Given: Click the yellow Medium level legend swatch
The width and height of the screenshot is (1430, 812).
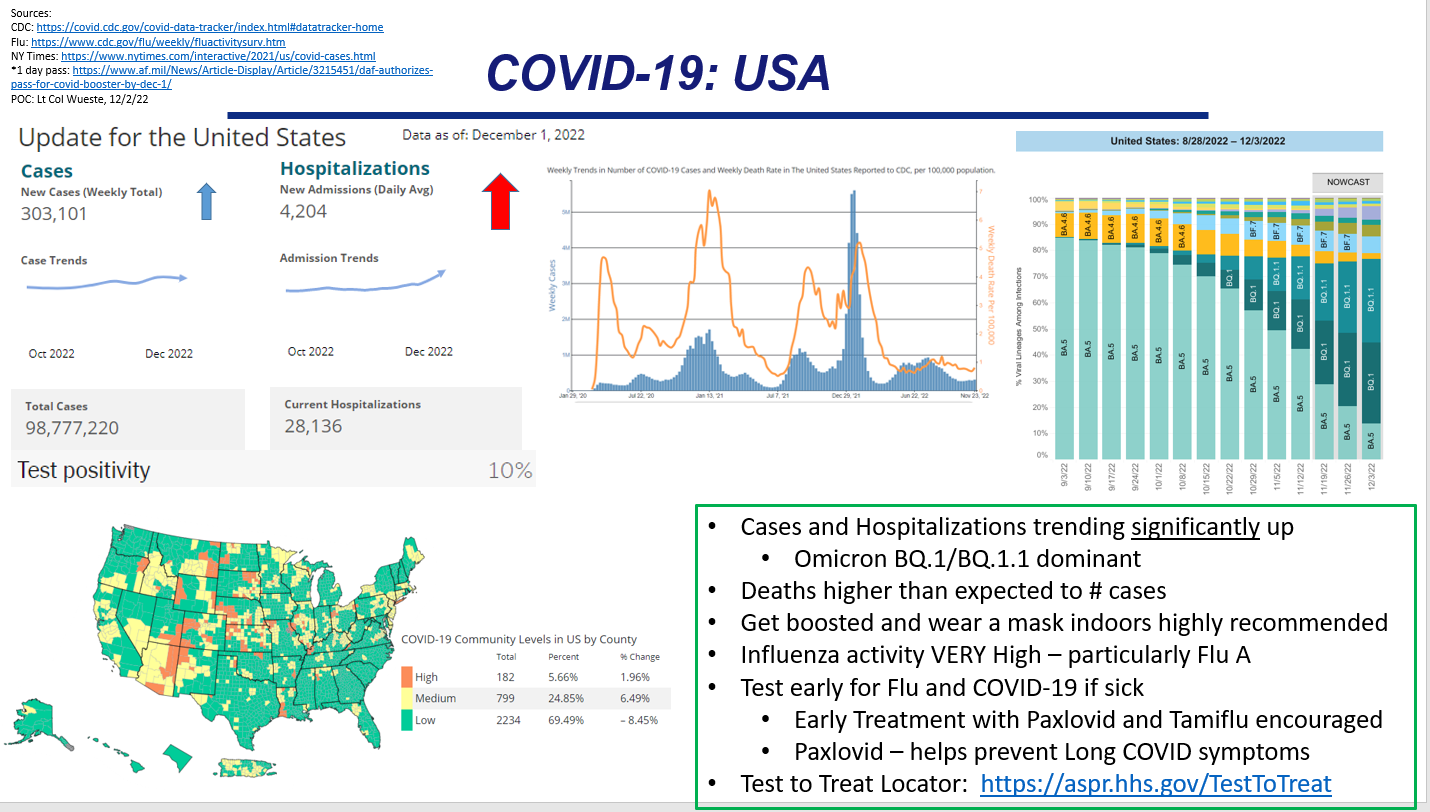Looking at the screenshot, I should pyautogui.click(x=407, y=698).
